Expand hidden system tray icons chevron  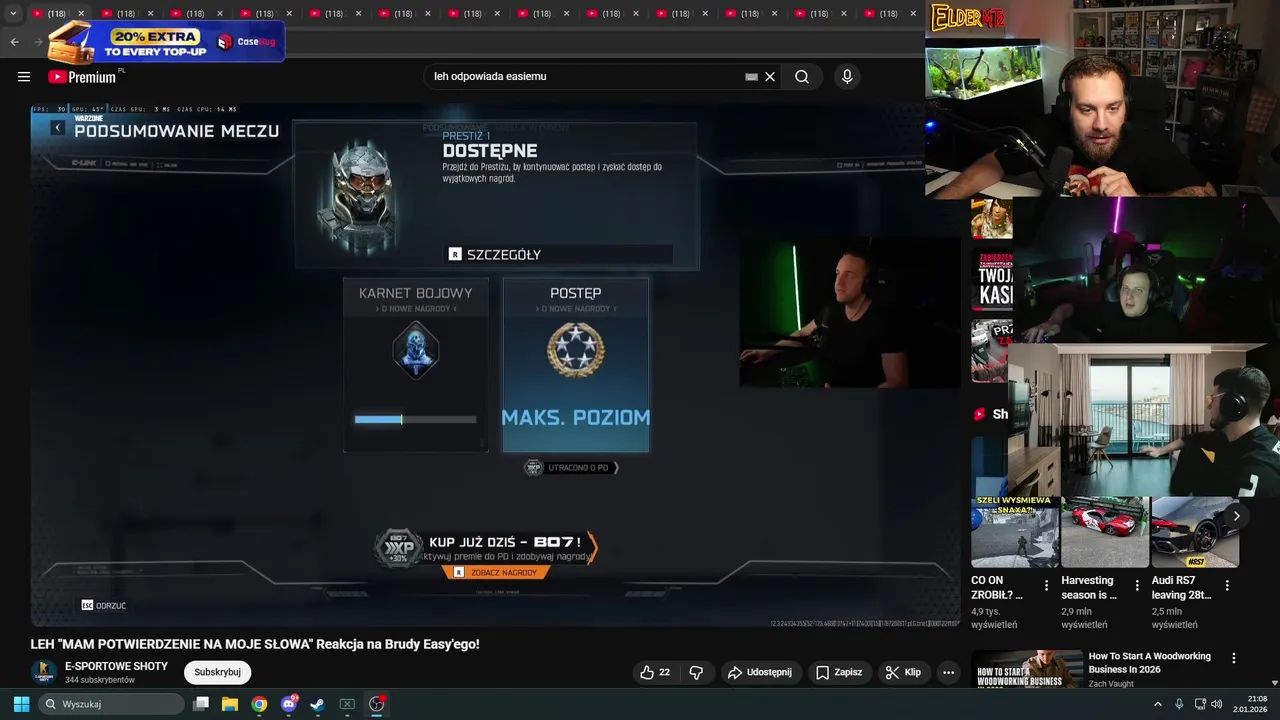tap(1158, 704)
